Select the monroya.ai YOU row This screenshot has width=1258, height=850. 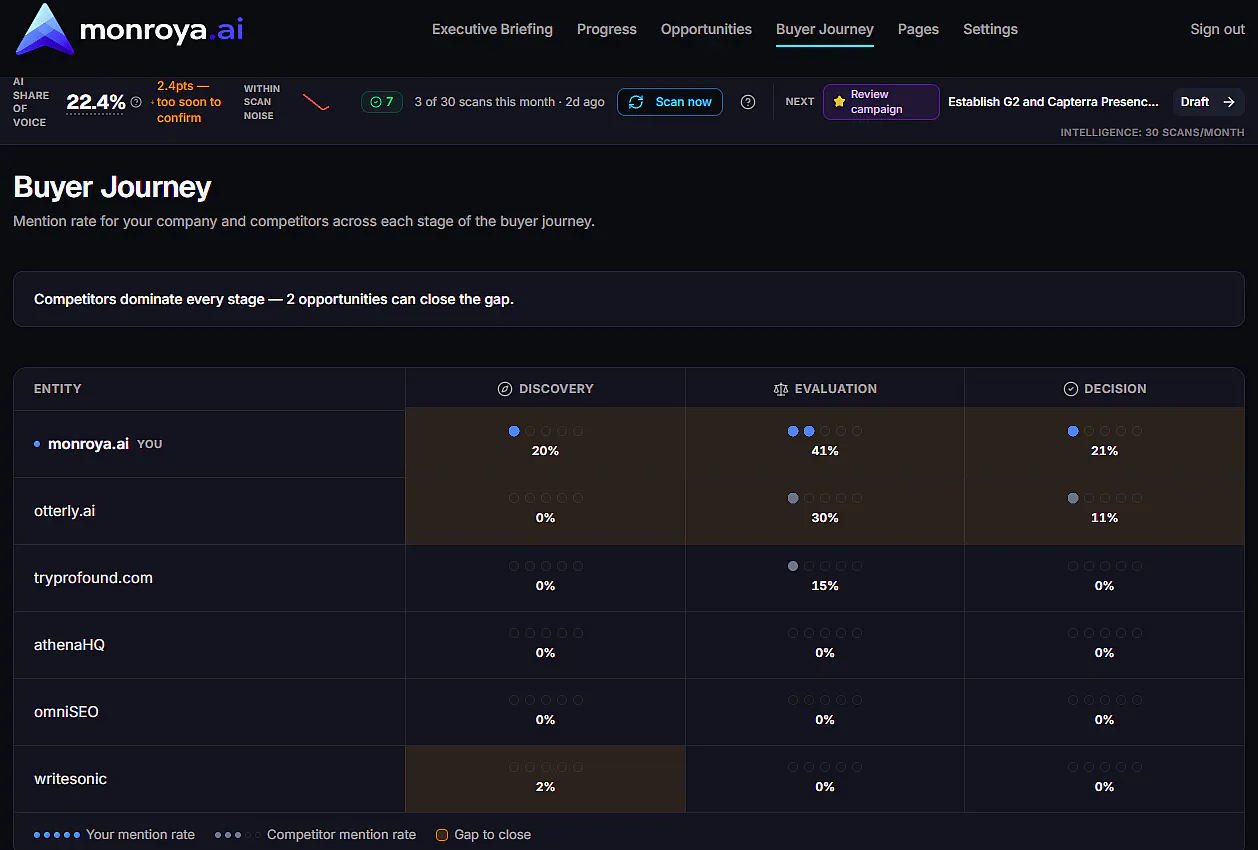629,444
